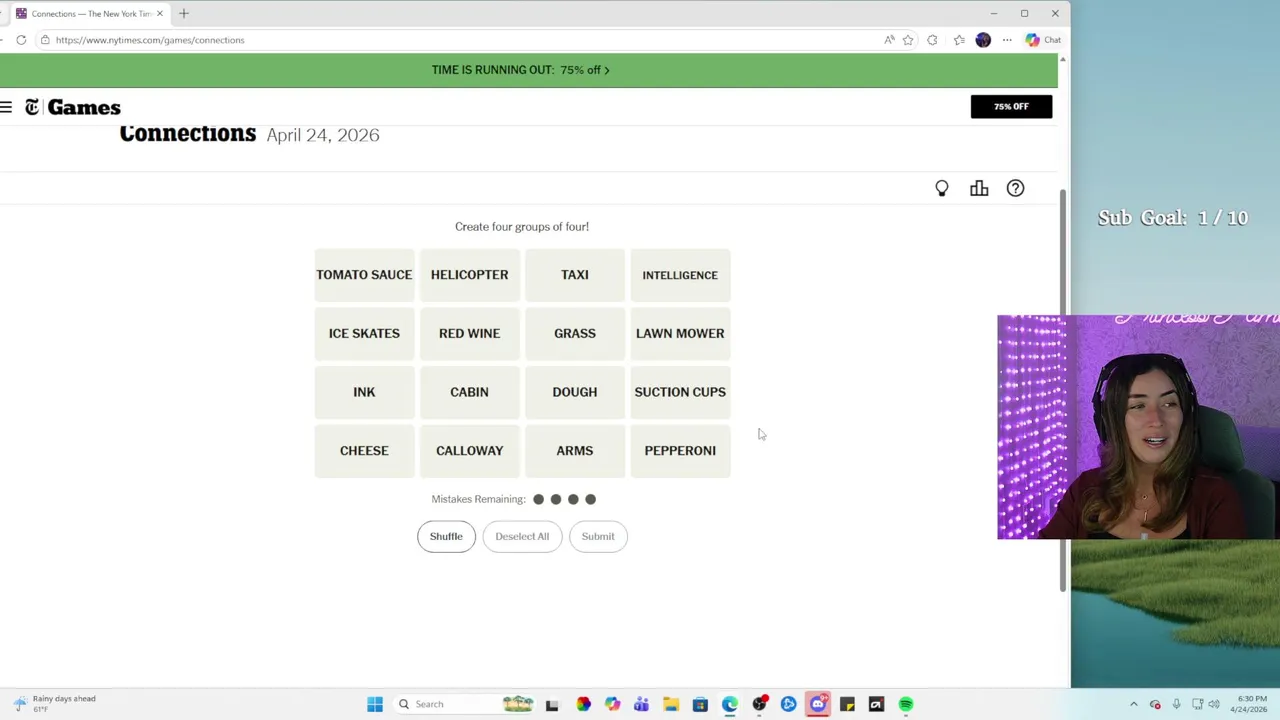Show hidden system tray icons chevron
Image resolution: width=1280 pixels, height=720 pixels.
point(1133,704)
